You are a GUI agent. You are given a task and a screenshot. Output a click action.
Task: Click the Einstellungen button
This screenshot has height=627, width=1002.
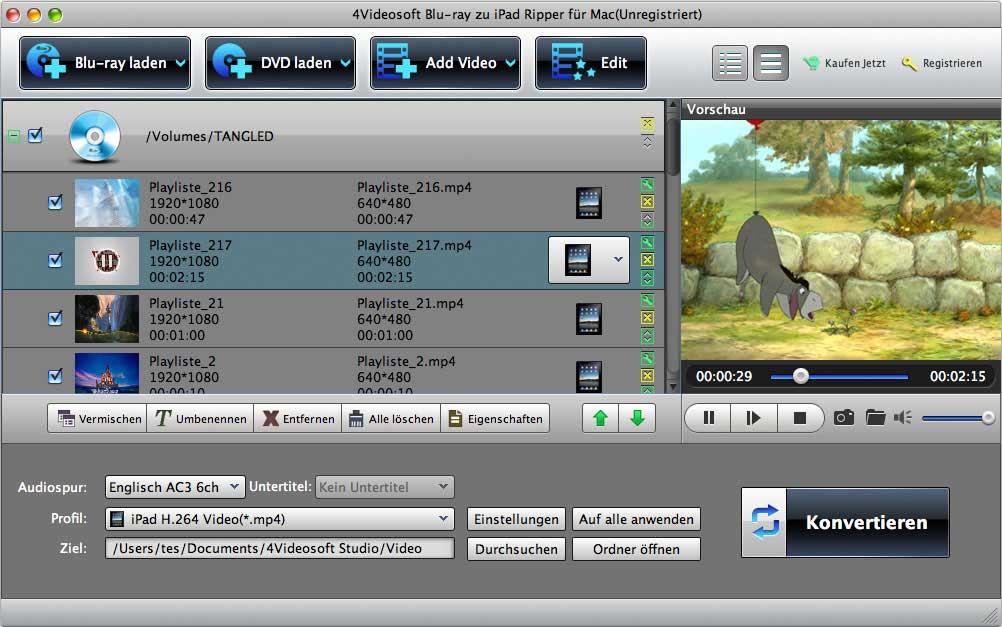[514, 519]
